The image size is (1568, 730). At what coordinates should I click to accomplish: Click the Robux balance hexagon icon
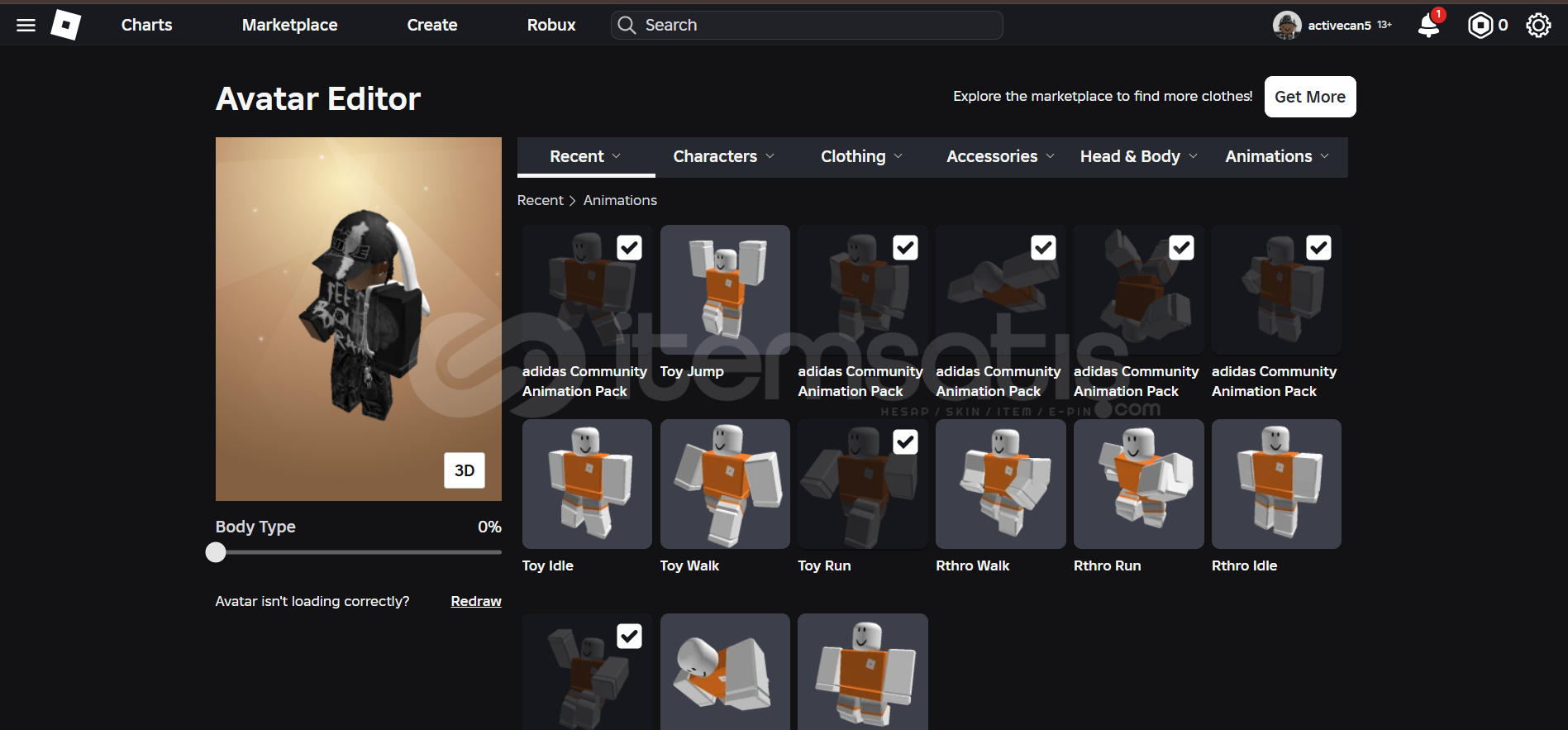point(1480,25)
